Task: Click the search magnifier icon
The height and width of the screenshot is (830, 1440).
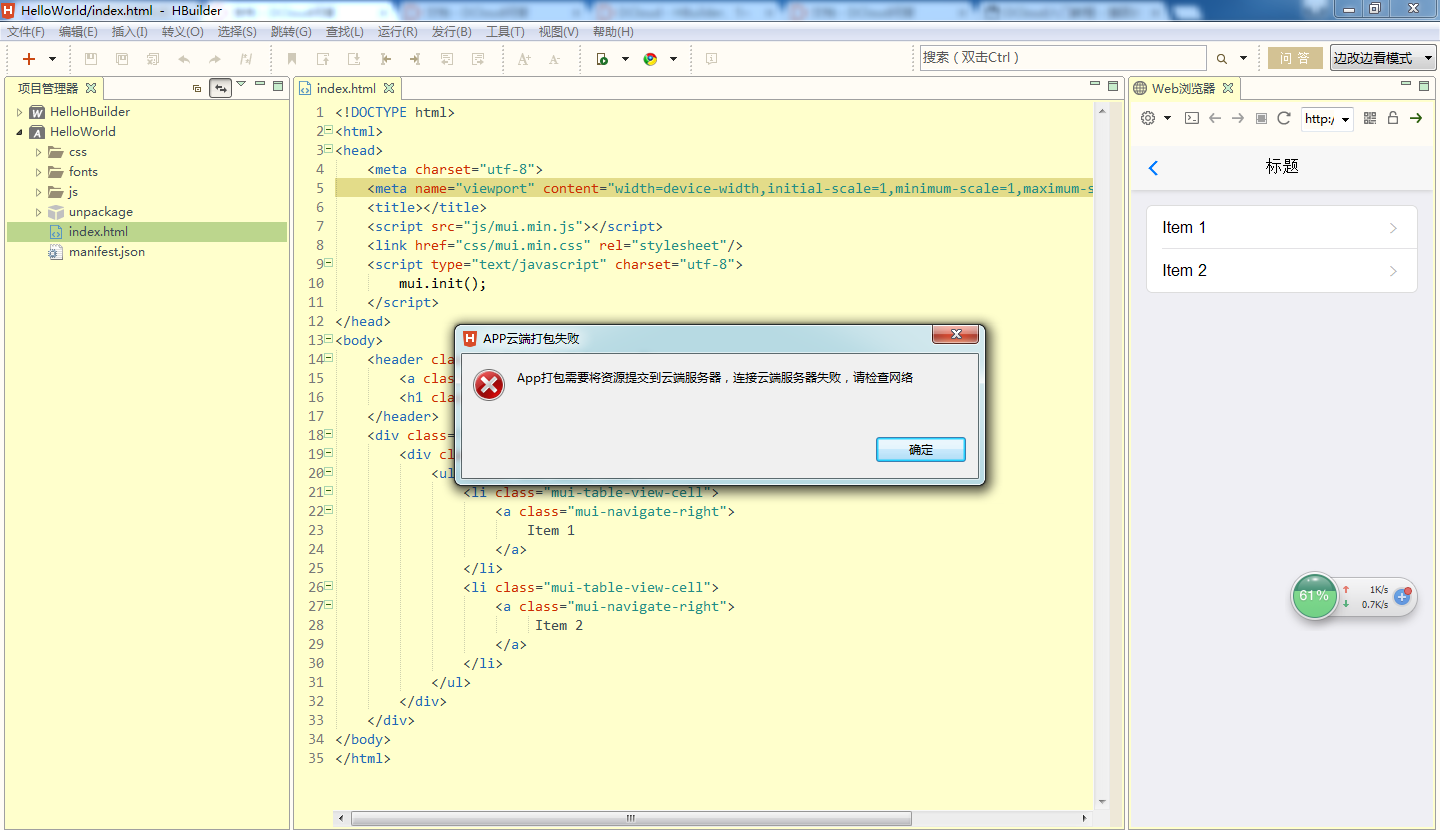Action: click(1221, 59)
